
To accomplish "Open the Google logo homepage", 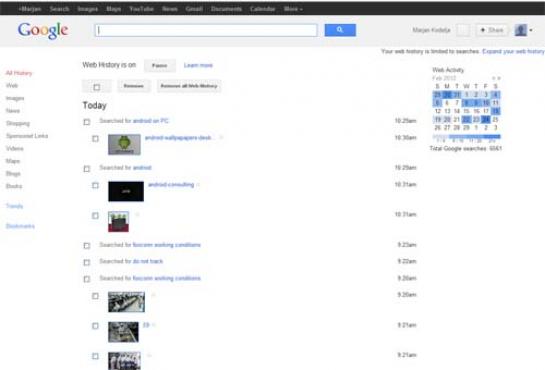I will (43, 31).
